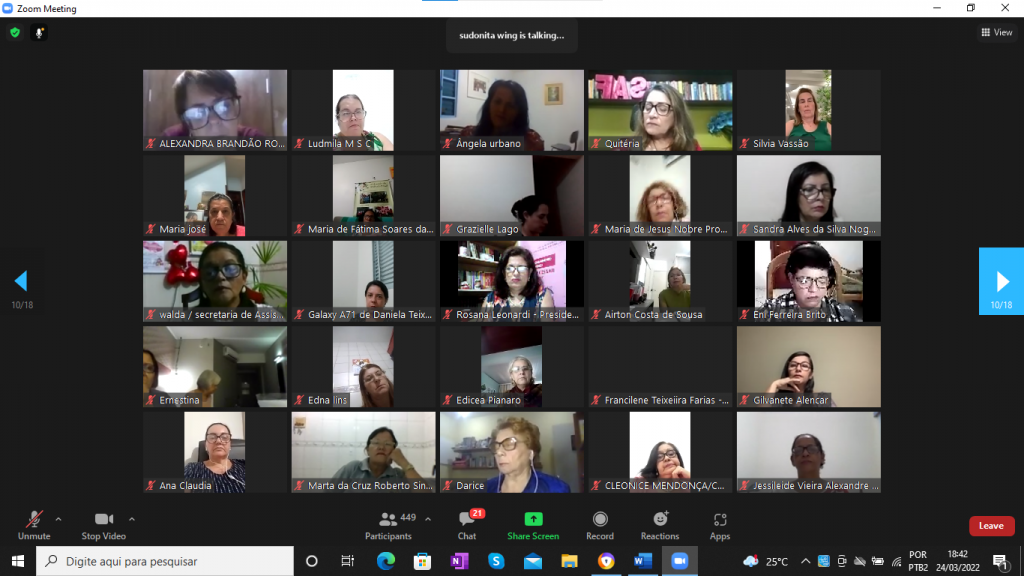Open the Reactions menu
The height and width of the screenshot is (576, 1024).
[660, 524]
